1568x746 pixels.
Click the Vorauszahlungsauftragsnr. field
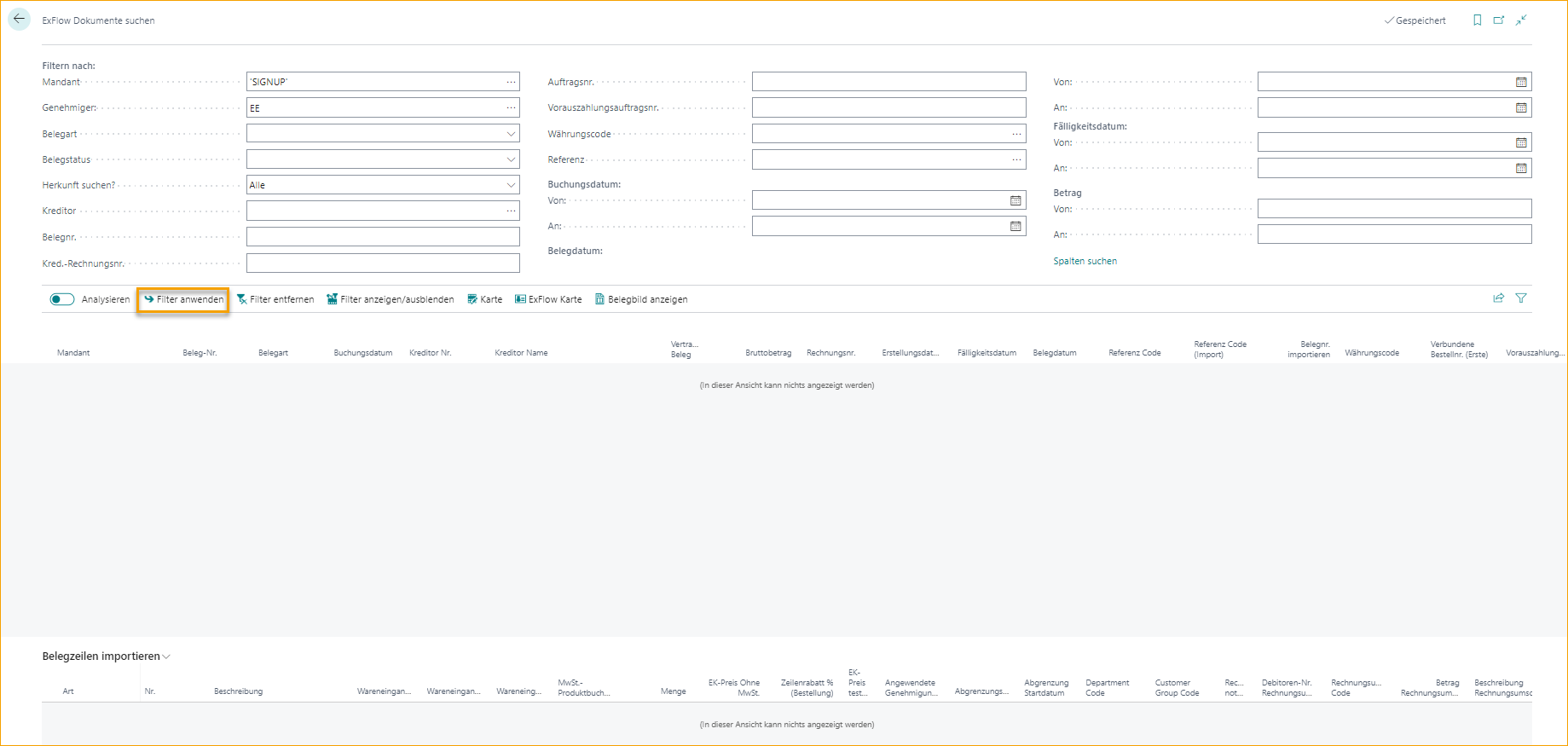pos(888,107)
